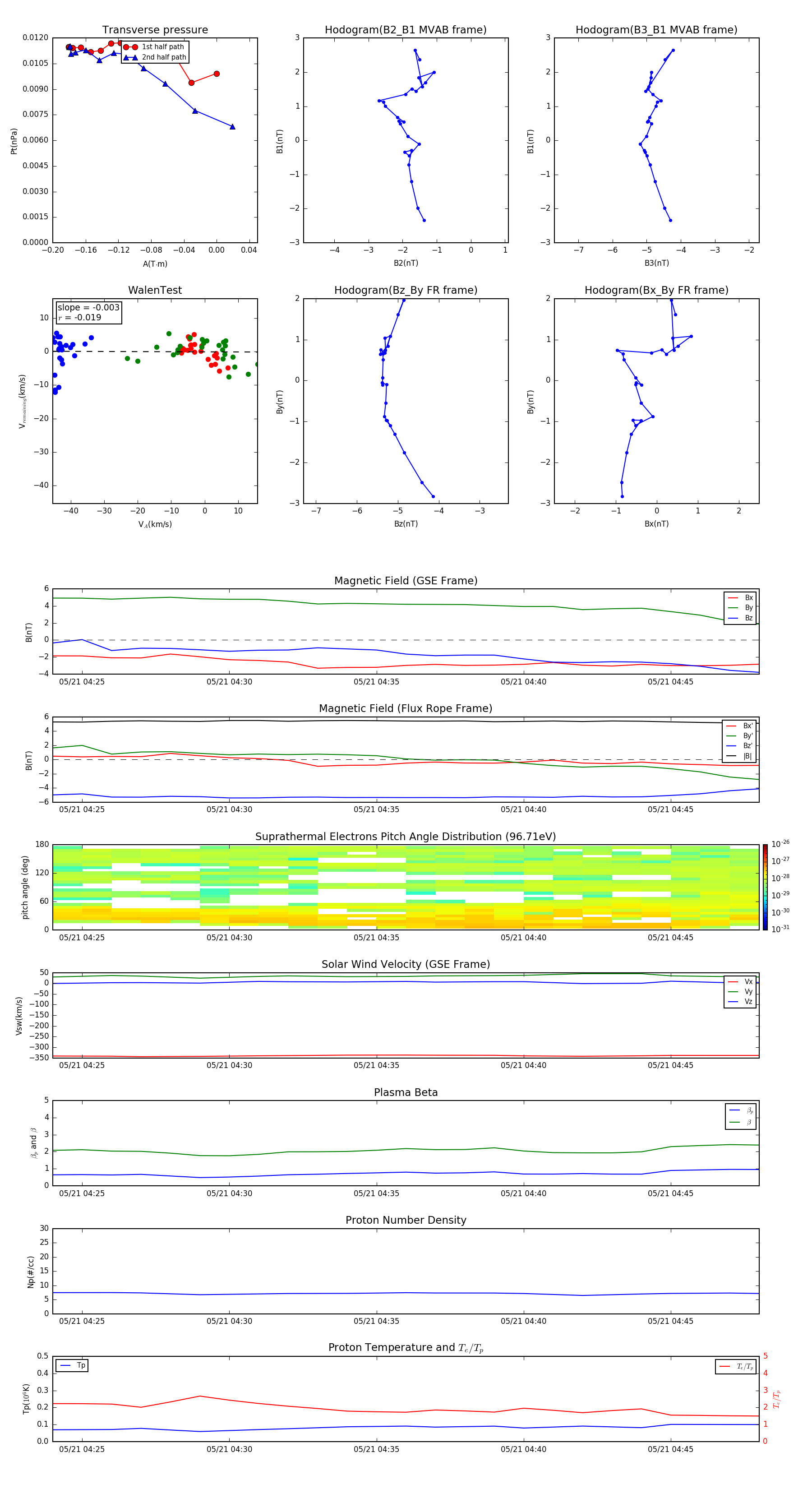Click the Bx legend entry in GSE magnetic field
Viewport: 812px width, 1489px height.
740,598
